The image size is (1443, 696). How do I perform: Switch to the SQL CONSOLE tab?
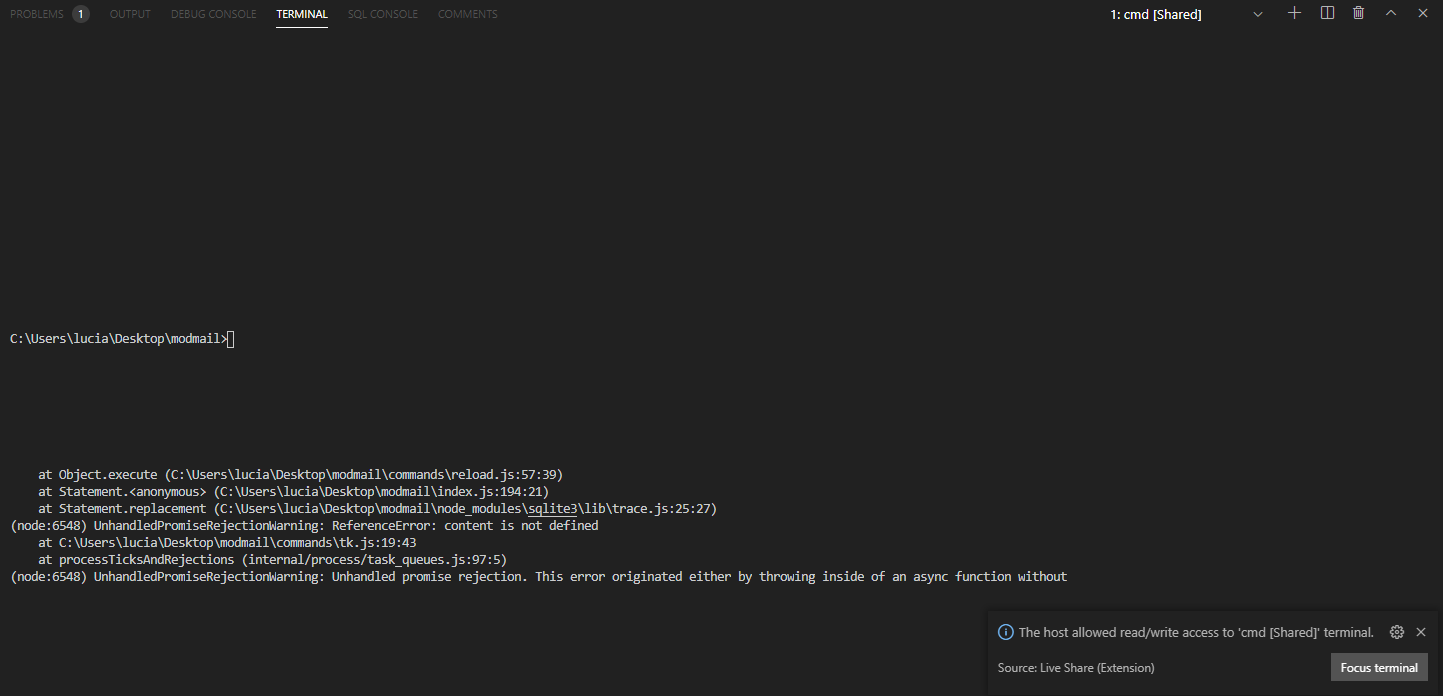[x=383, y=14]
